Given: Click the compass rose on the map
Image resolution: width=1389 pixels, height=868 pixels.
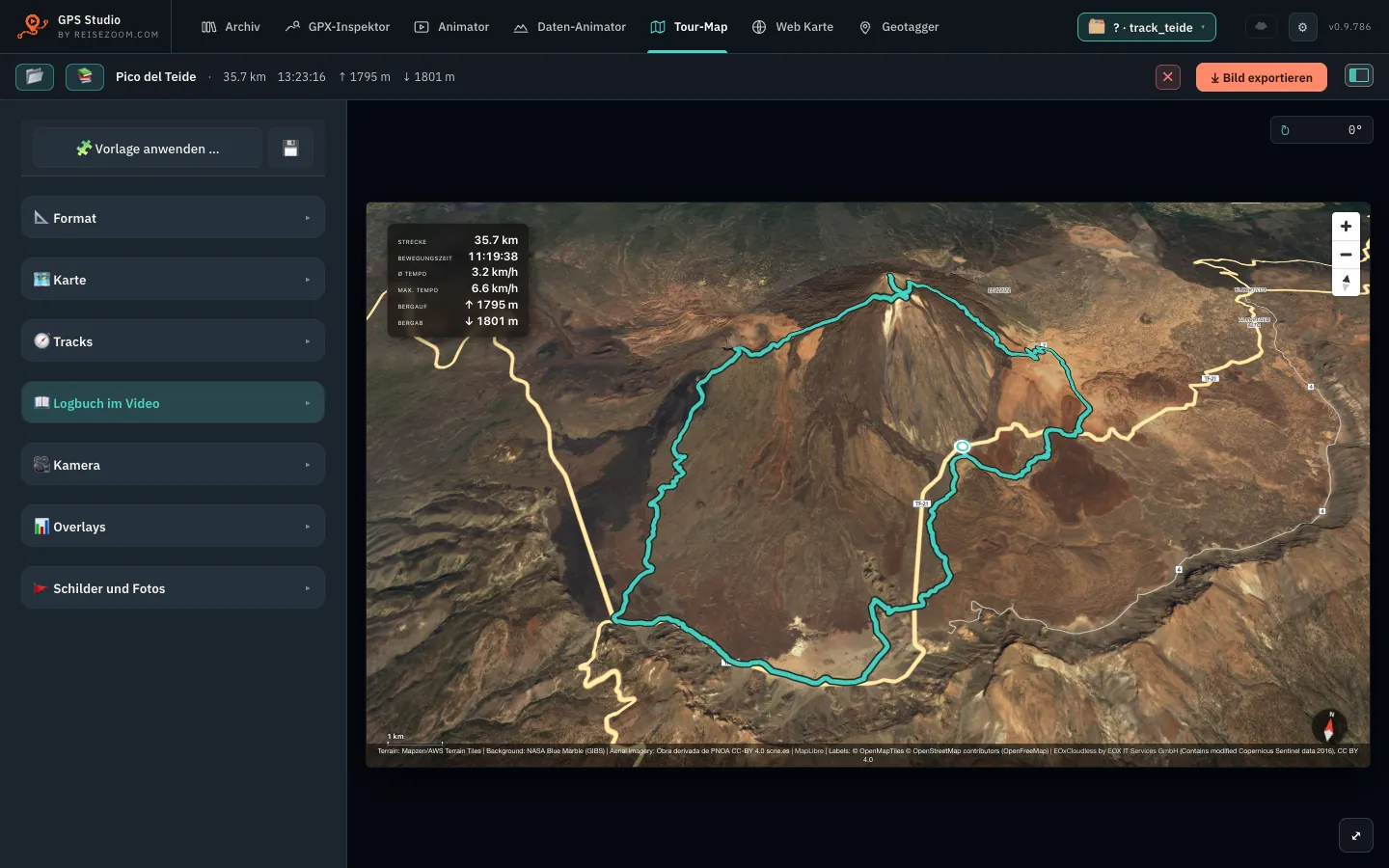Looking at the screenshot, I should pyautogui.click(x=1329, y=726).
